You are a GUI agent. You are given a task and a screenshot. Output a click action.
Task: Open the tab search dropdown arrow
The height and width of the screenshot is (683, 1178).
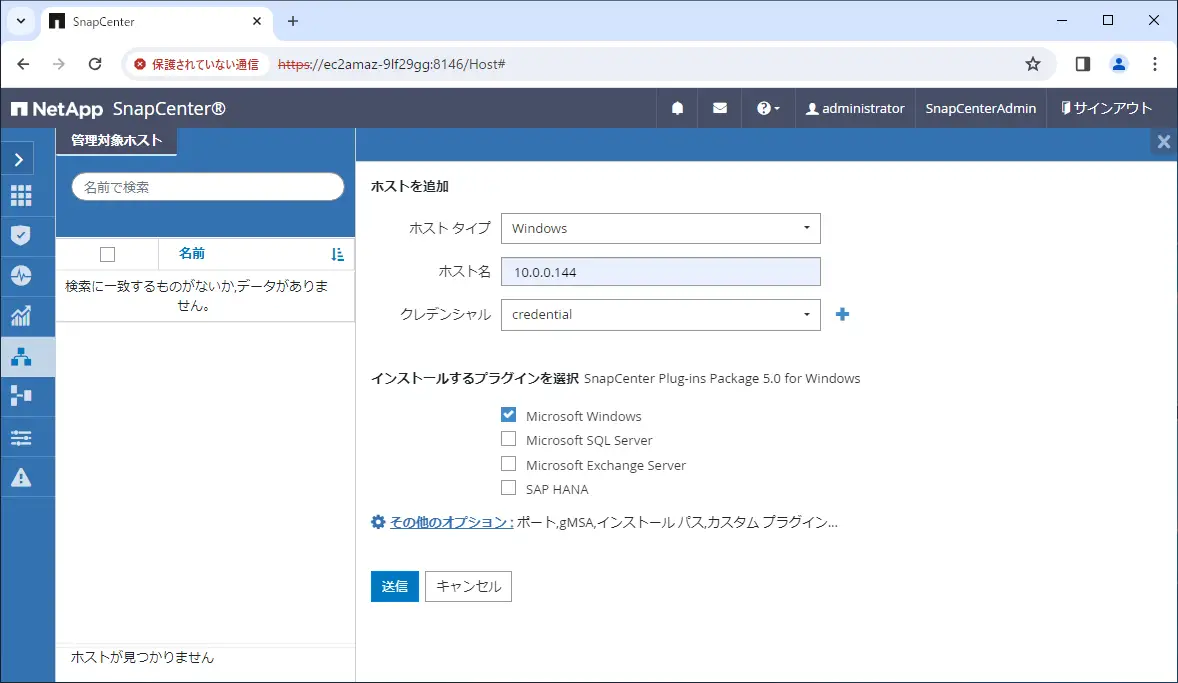point(21,21)
